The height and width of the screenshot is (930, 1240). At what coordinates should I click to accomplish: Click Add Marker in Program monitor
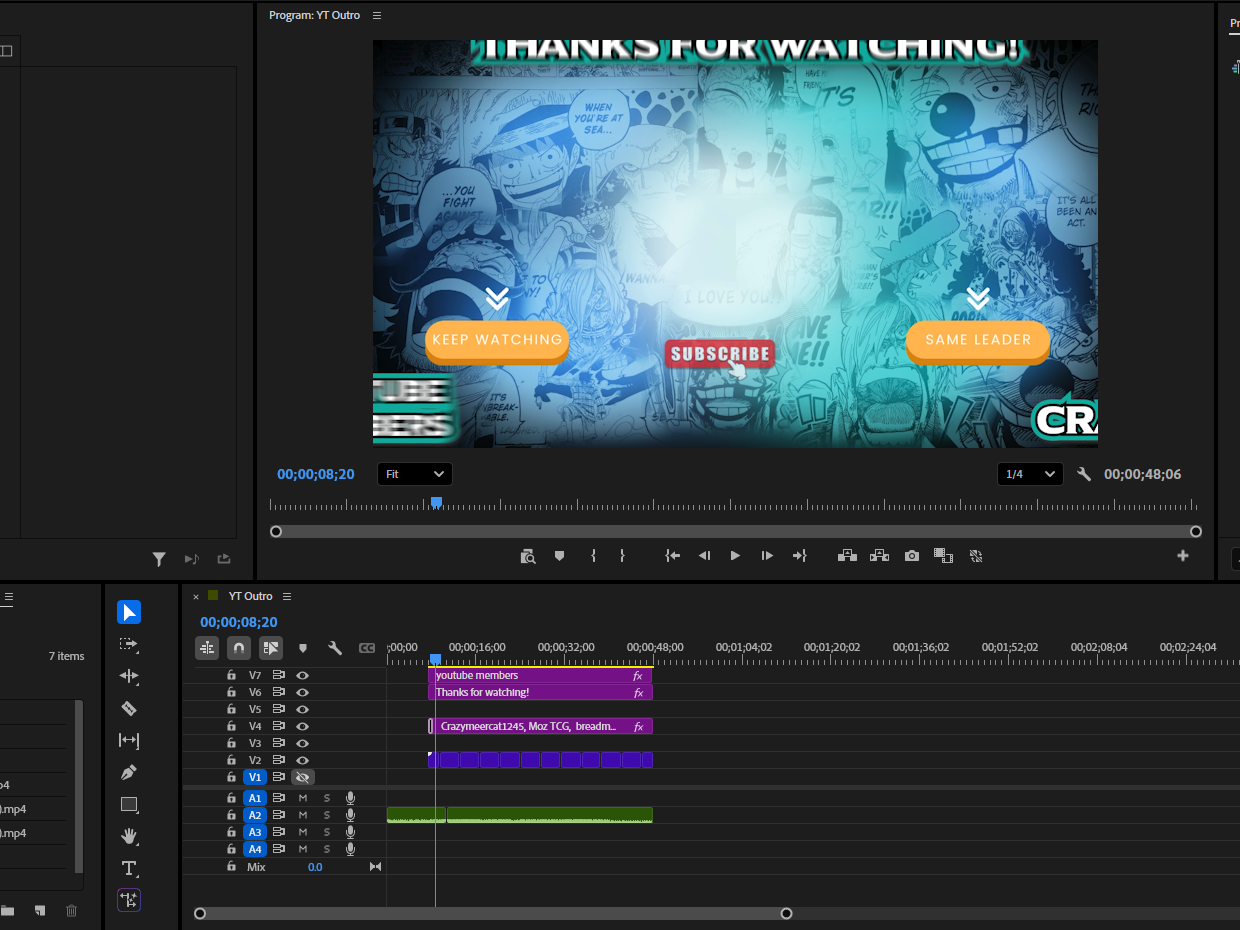(560, 556)
